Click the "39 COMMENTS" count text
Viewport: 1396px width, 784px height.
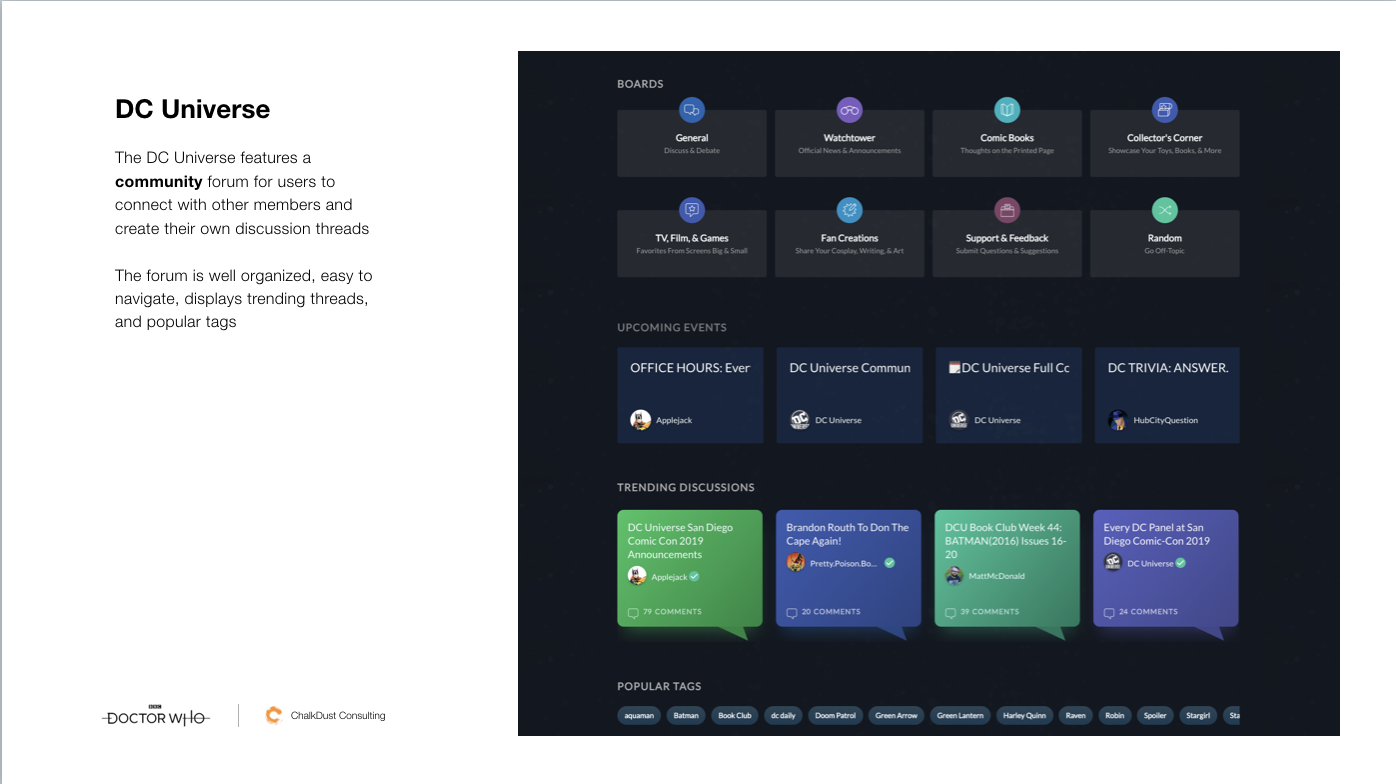click(x=990, y=612)
